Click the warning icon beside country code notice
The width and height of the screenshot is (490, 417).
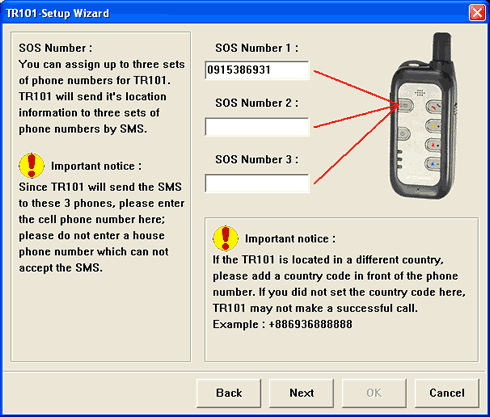click(225, 238)
